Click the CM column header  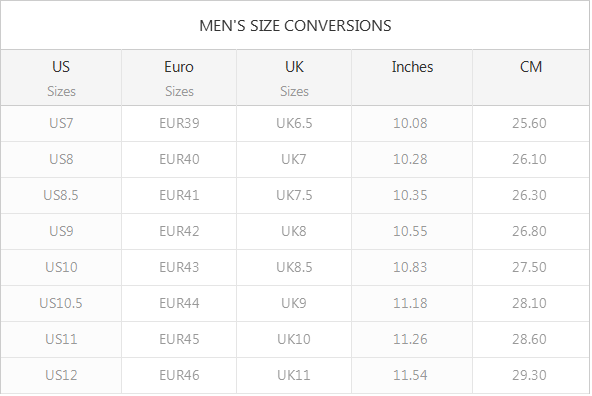(530, 78)
